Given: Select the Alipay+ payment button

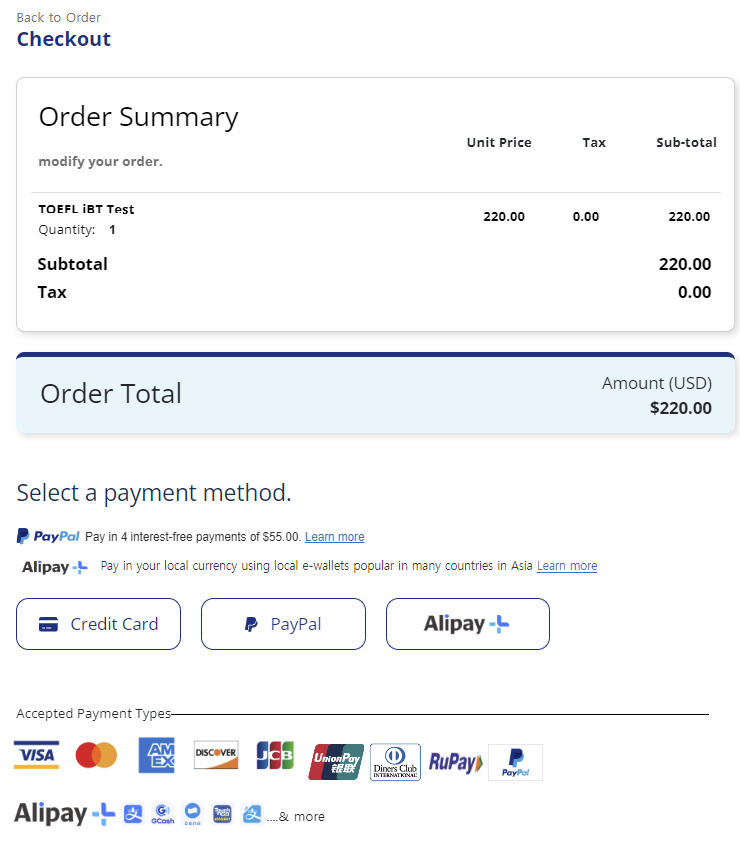Looking at the screenshot, I should [x=468, y=624].
